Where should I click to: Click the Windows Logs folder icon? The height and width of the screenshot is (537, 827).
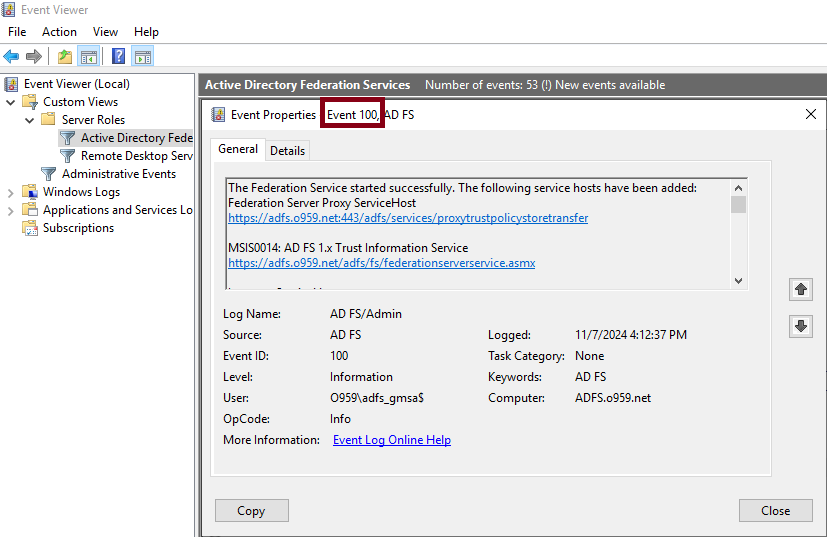coord(30,191)
